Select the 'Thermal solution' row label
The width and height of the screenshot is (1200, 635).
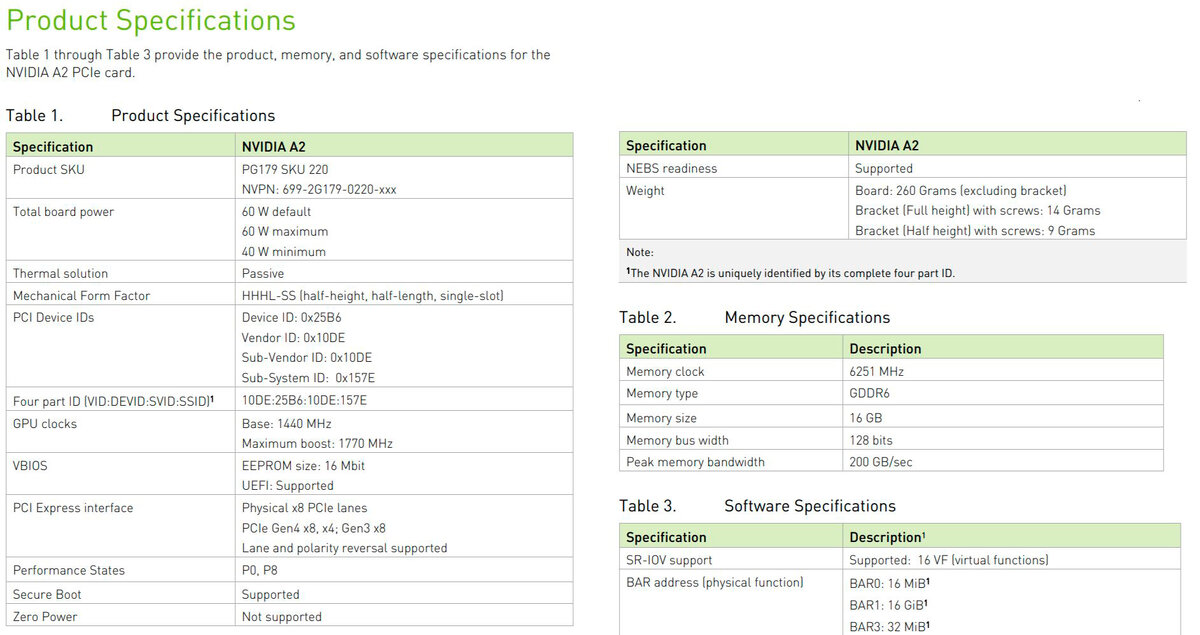tap(60, 274)
